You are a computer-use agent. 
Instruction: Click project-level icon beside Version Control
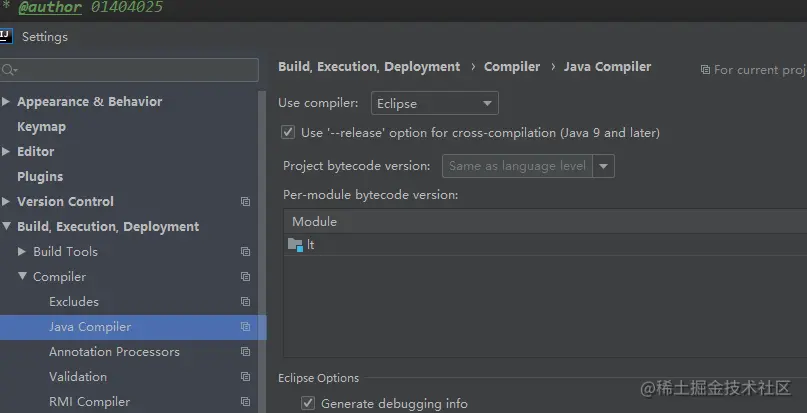tap(245, 202)
